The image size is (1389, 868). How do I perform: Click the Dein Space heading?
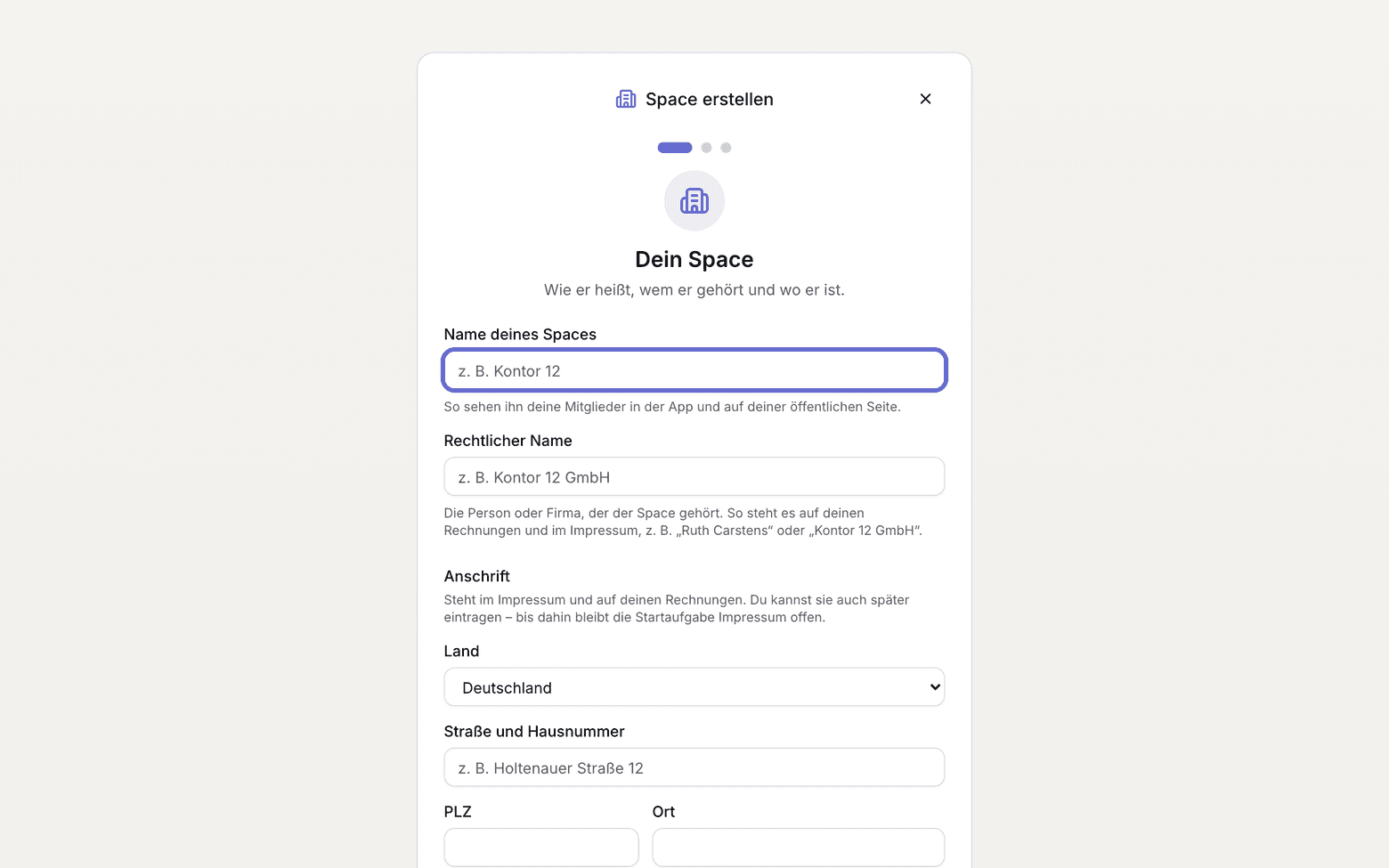(x=694, y=259)
